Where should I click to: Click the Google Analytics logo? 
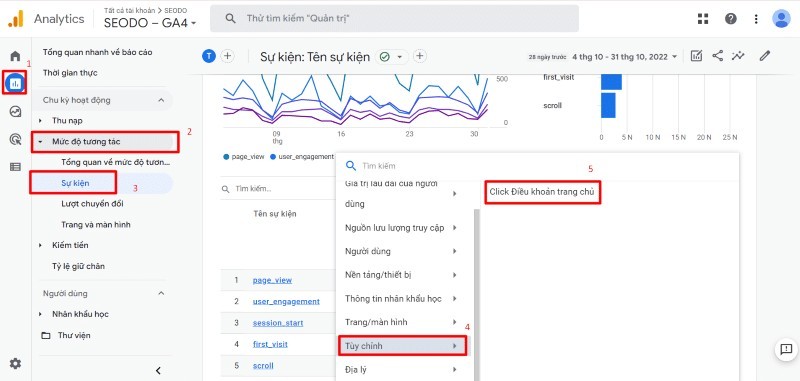tap(16, 19)
